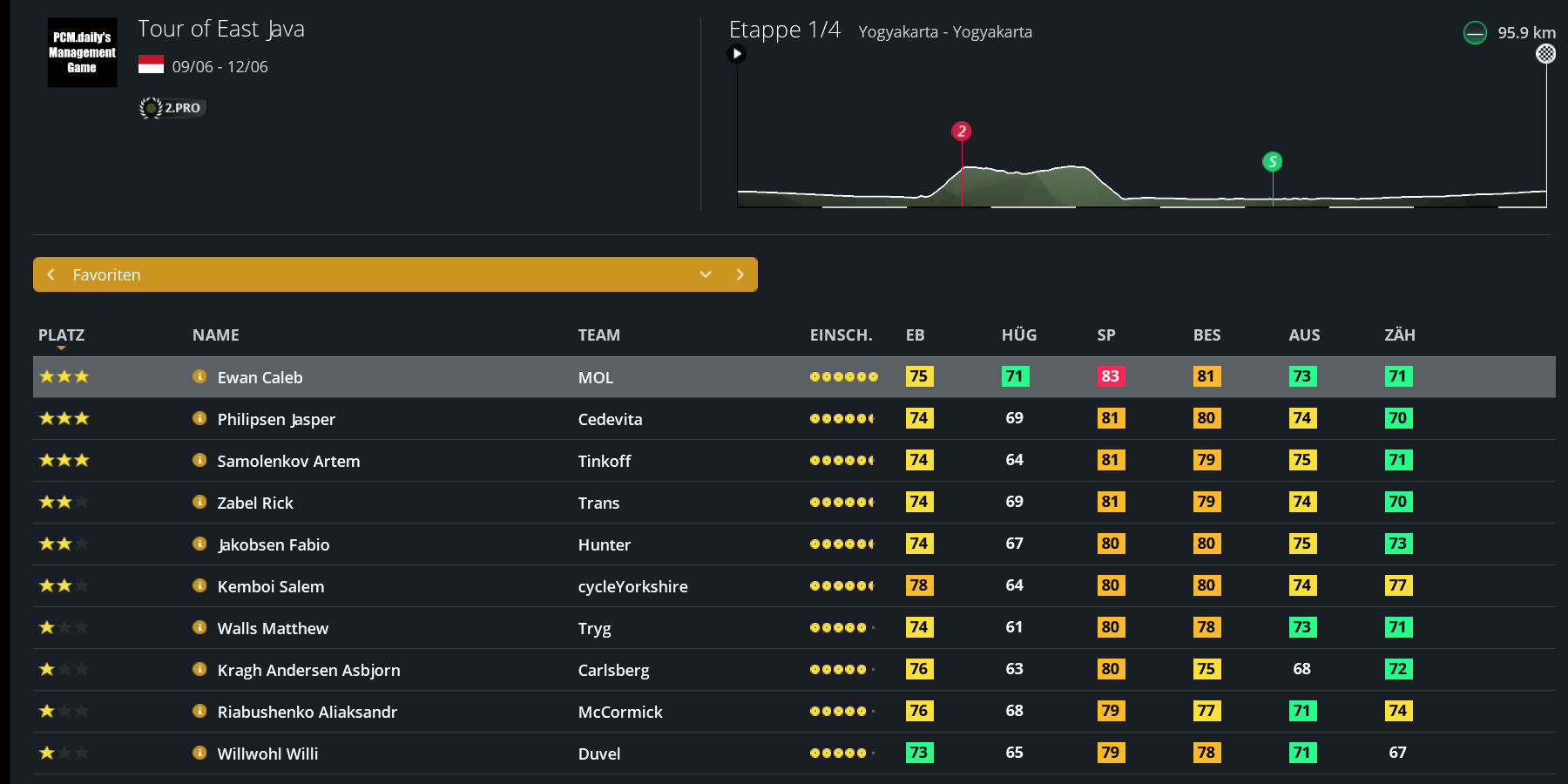This screenshot has width=1568, height=784.
Task: Click the green sprint S marker
Action: point(1272,161)
